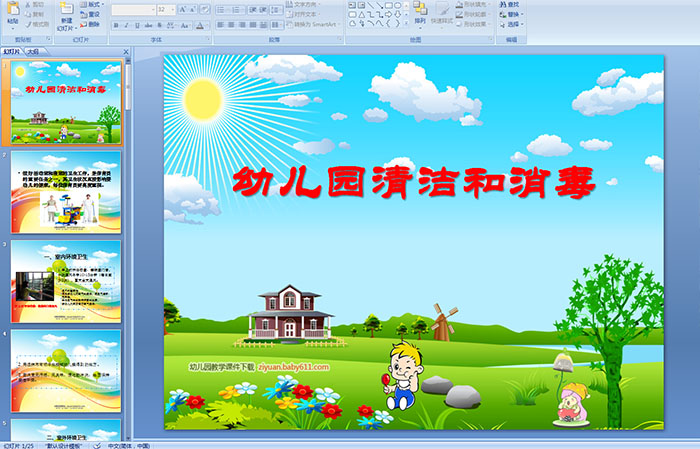Click the Numbering list icon
Image resolution: width=700 pixels, height=449 pixels.
[x=238, y=9]
